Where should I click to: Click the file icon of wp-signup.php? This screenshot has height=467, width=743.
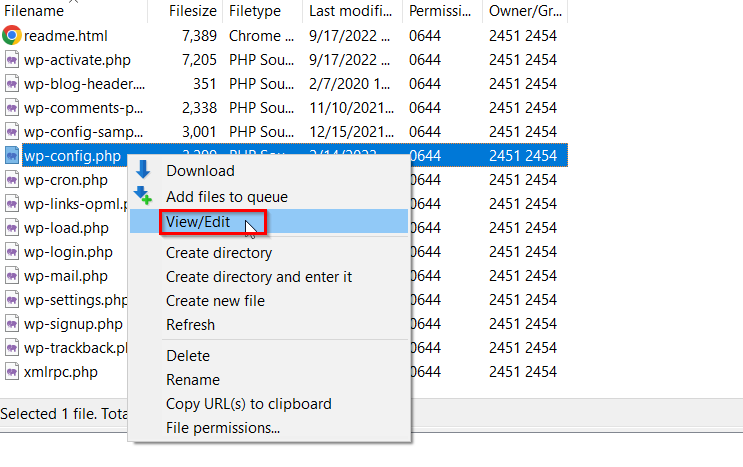(x=12, y=323)
